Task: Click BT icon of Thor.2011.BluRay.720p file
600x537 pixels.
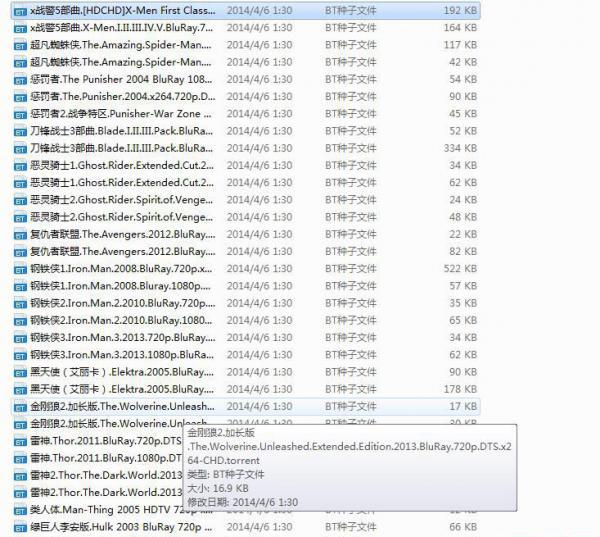Action: click(x=20, y=442)
